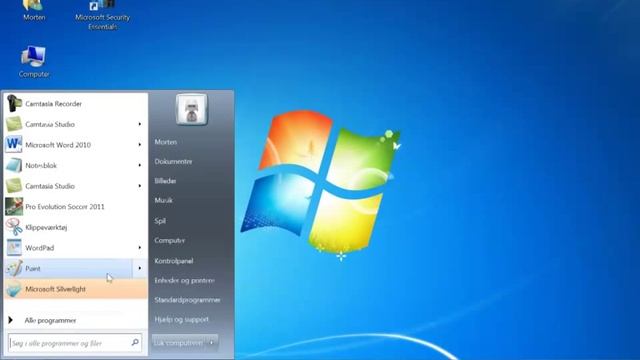640x360 pixels.
Task: Open the Camtasia Recorder icon
Action: [x=14, y=104]
